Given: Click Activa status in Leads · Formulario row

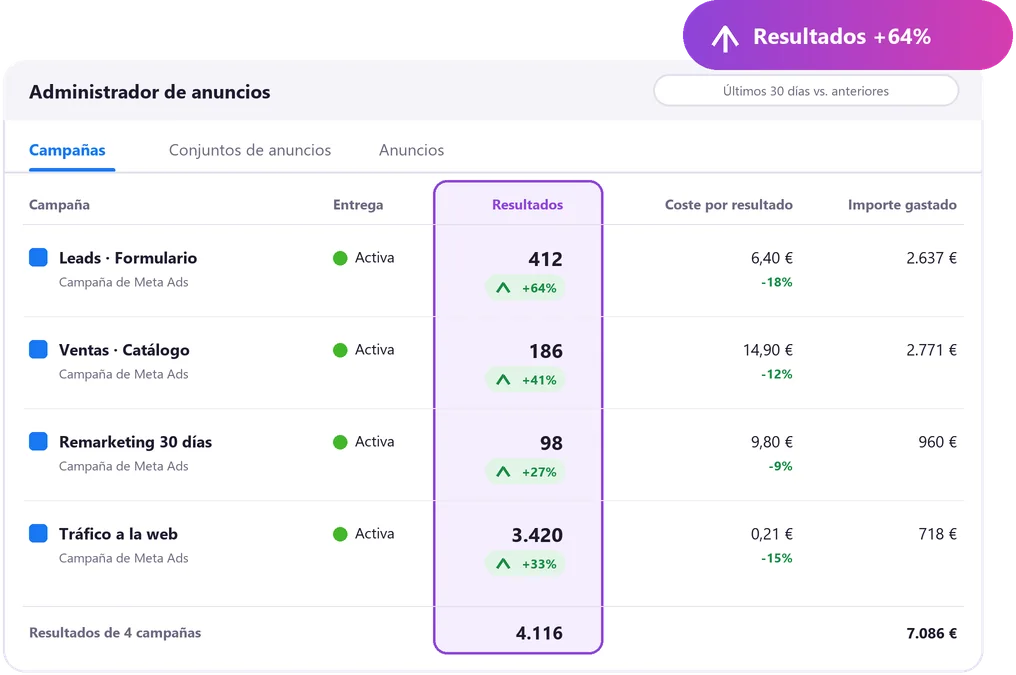Looking at the screenshot, I should [375, 258].
